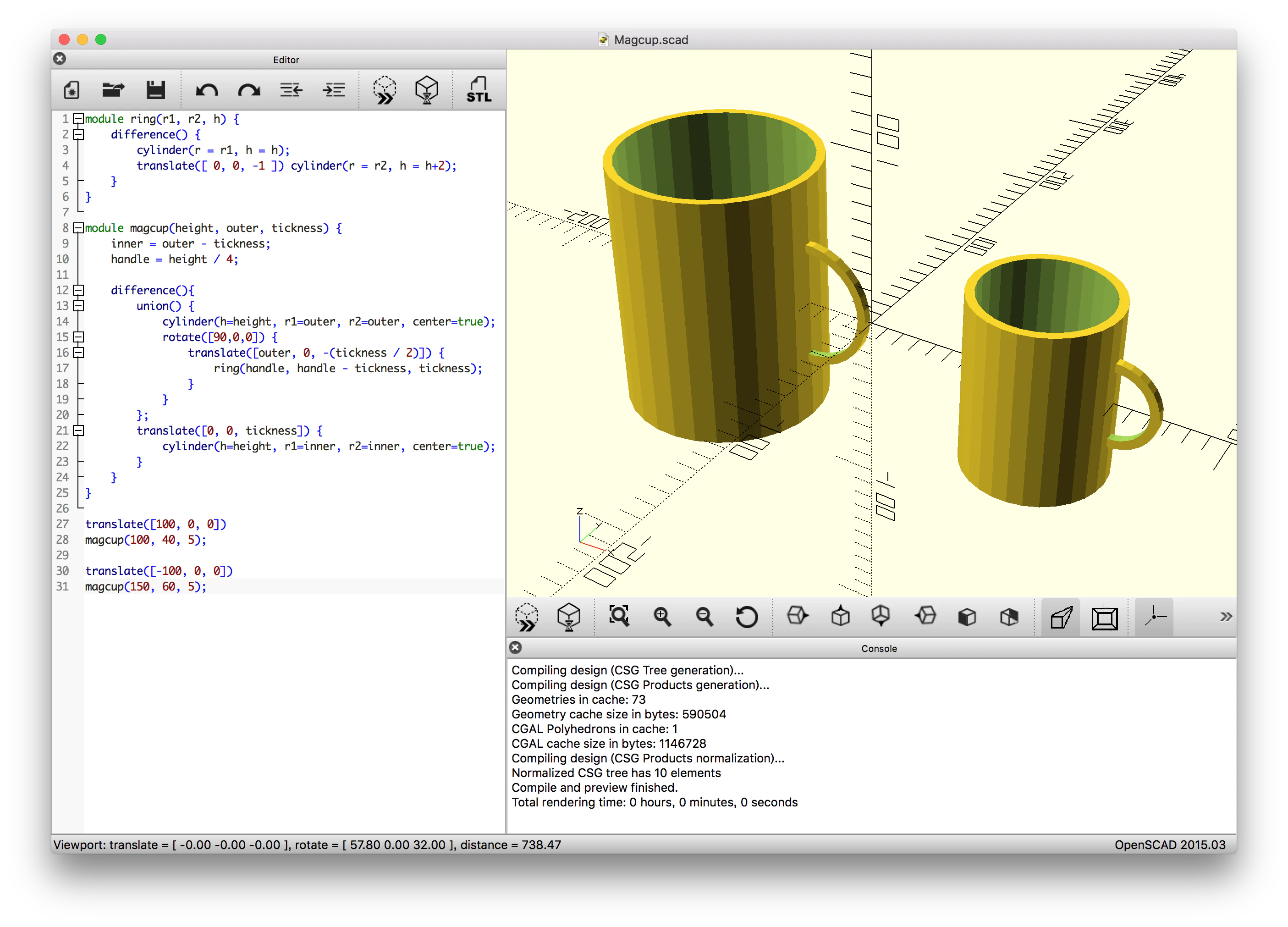Zoom out of the 3D view

pyautogui.click(x=704, y=616)
